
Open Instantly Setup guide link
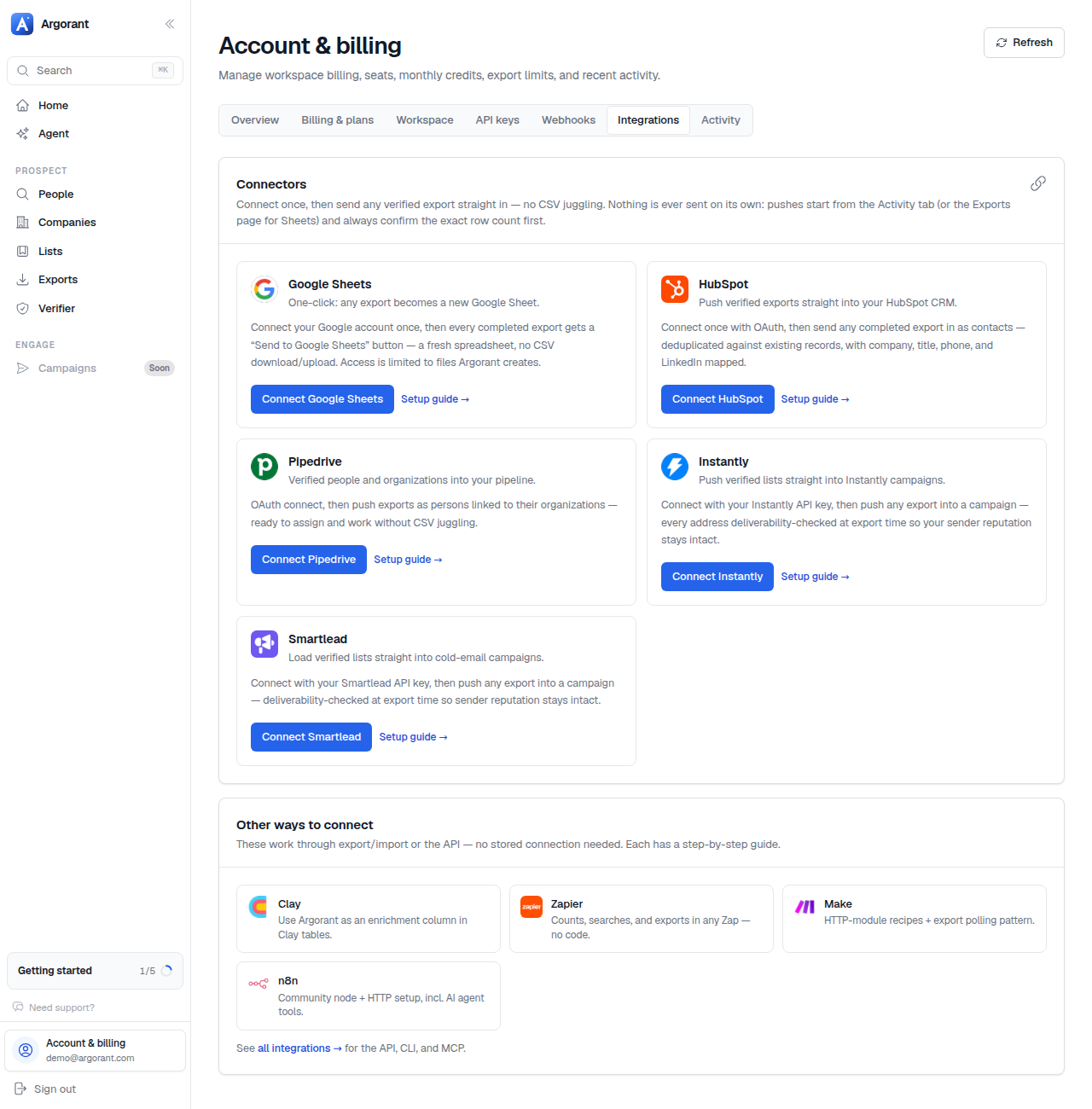pyautogui.click(x=816, y=577)
